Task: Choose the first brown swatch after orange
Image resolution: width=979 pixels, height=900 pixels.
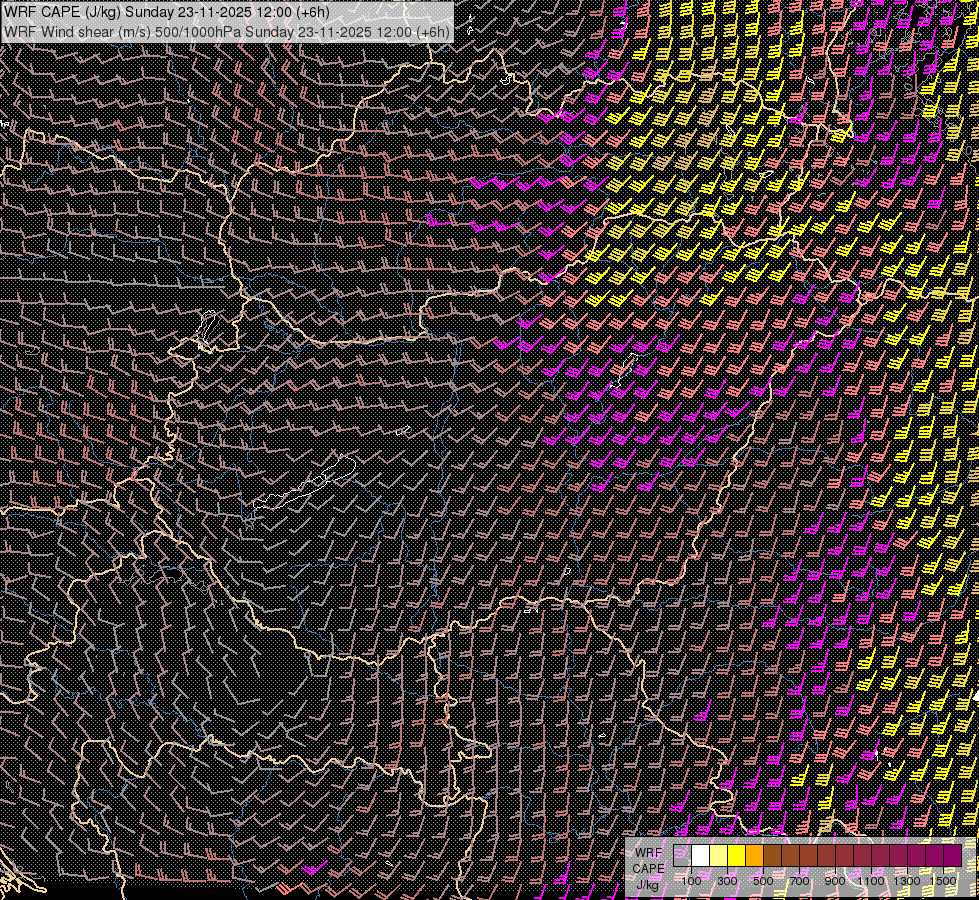Action: coord(773,856)
